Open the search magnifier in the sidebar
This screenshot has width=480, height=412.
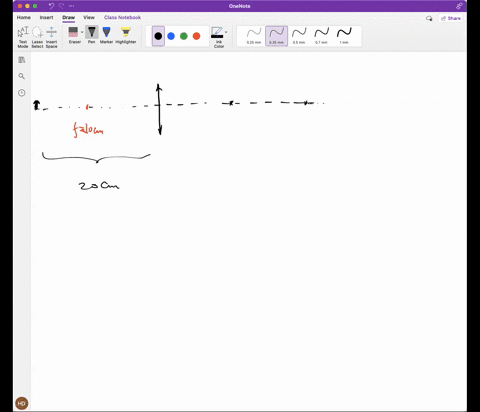22,76
